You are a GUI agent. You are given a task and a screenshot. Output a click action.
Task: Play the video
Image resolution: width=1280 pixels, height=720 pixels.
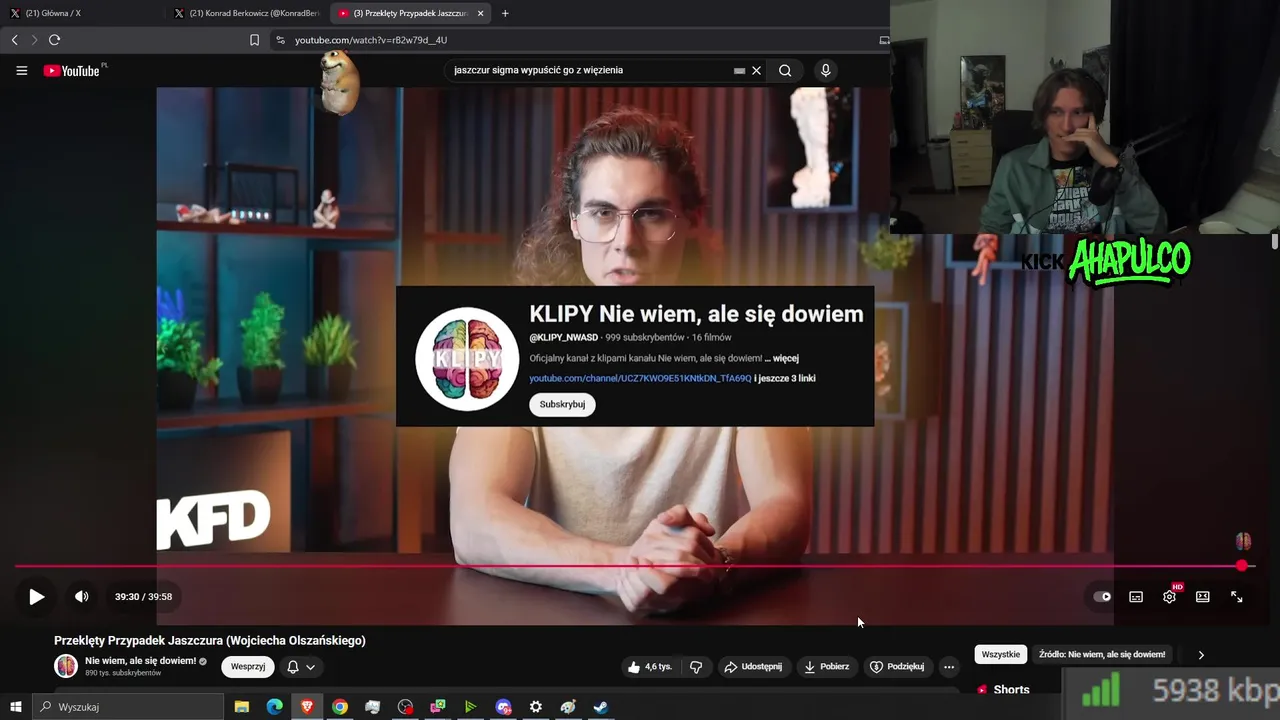36,597
